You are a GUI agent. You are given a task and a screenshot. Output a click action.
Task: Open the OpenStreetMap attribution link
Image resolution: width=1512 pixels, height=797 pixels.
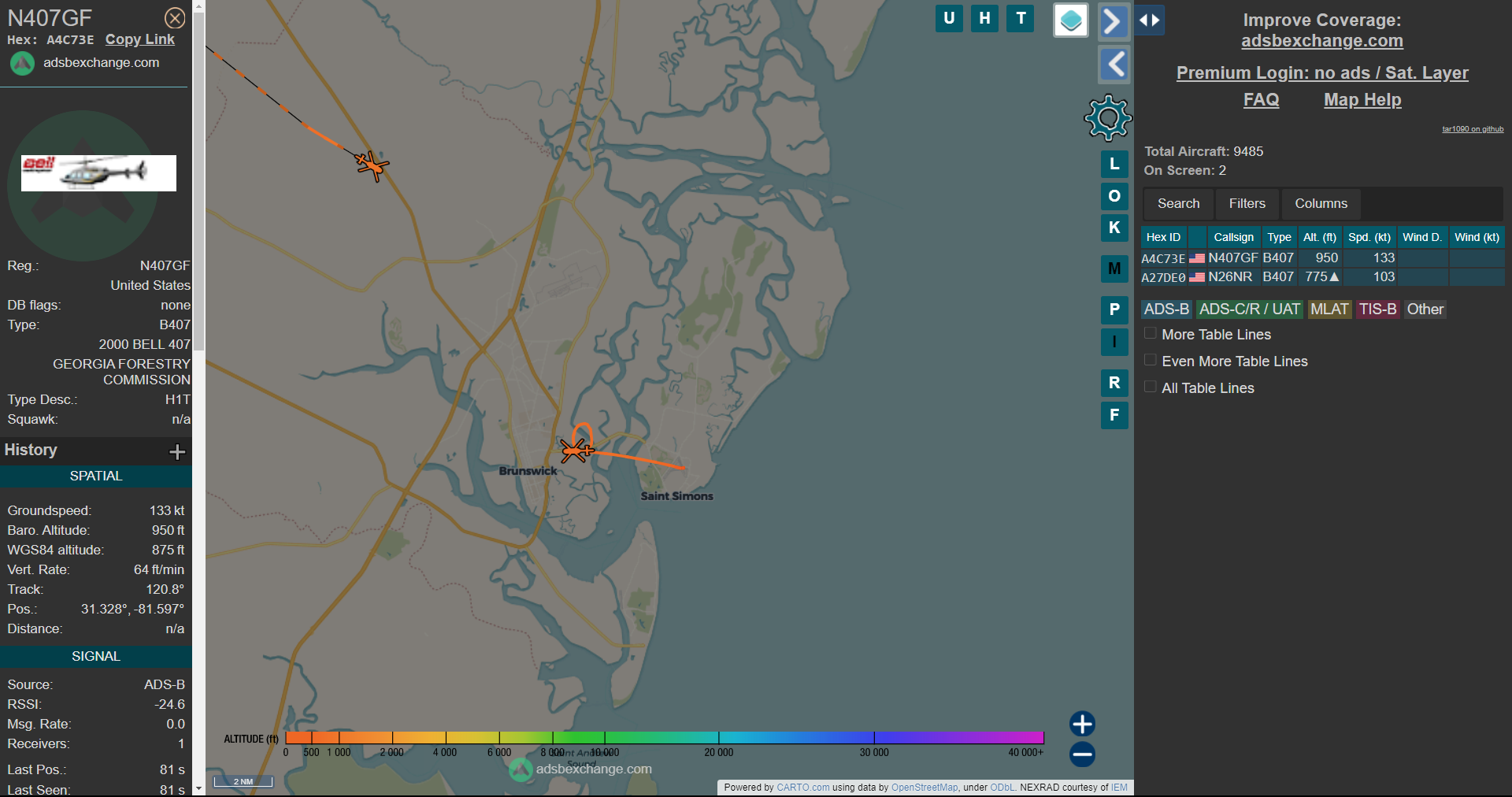click(x=925, y=788)
